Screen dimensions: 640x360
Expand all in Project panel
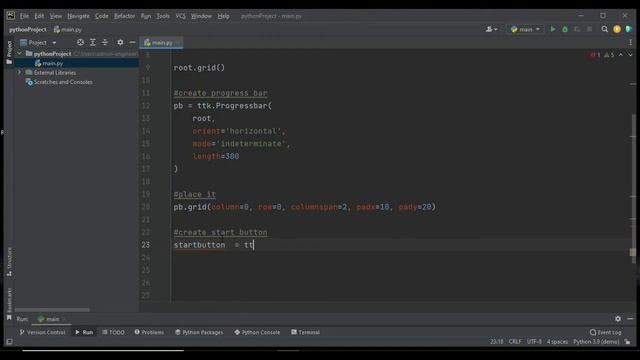pyautogui.click(x=93, y=42)
